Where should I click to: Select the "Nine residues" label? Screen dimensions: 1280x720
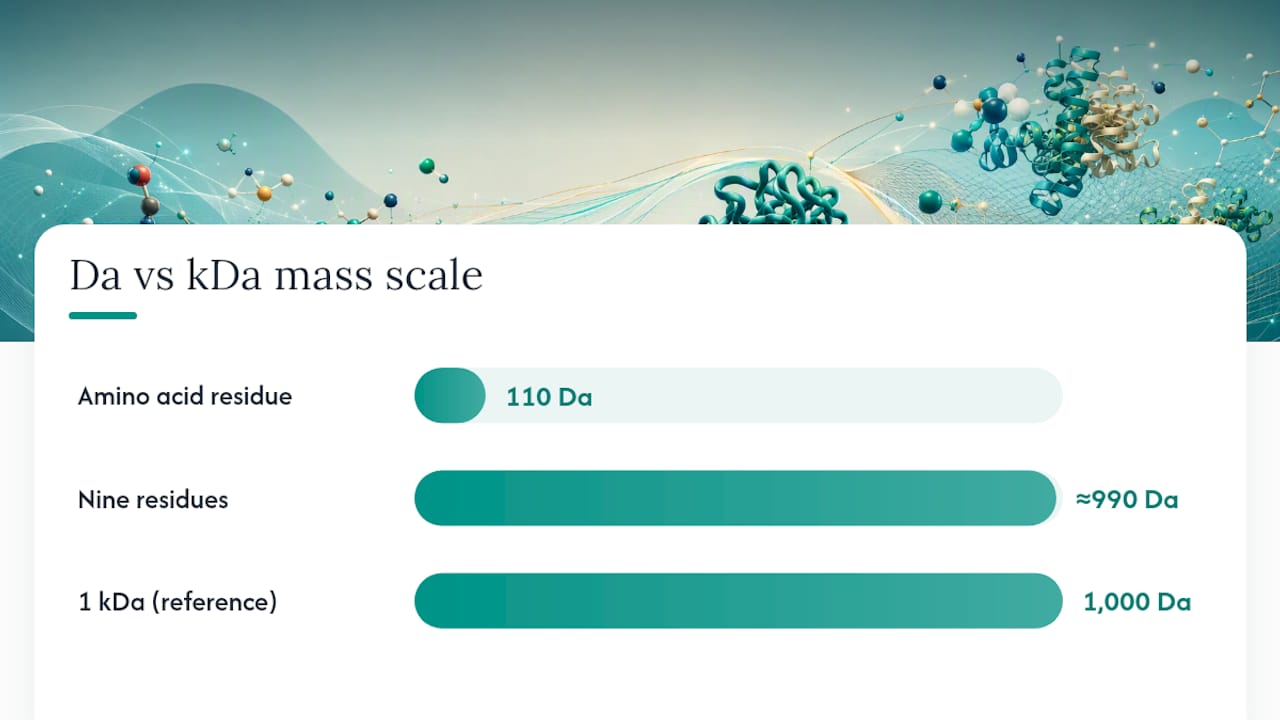click(x=153, y=499)
